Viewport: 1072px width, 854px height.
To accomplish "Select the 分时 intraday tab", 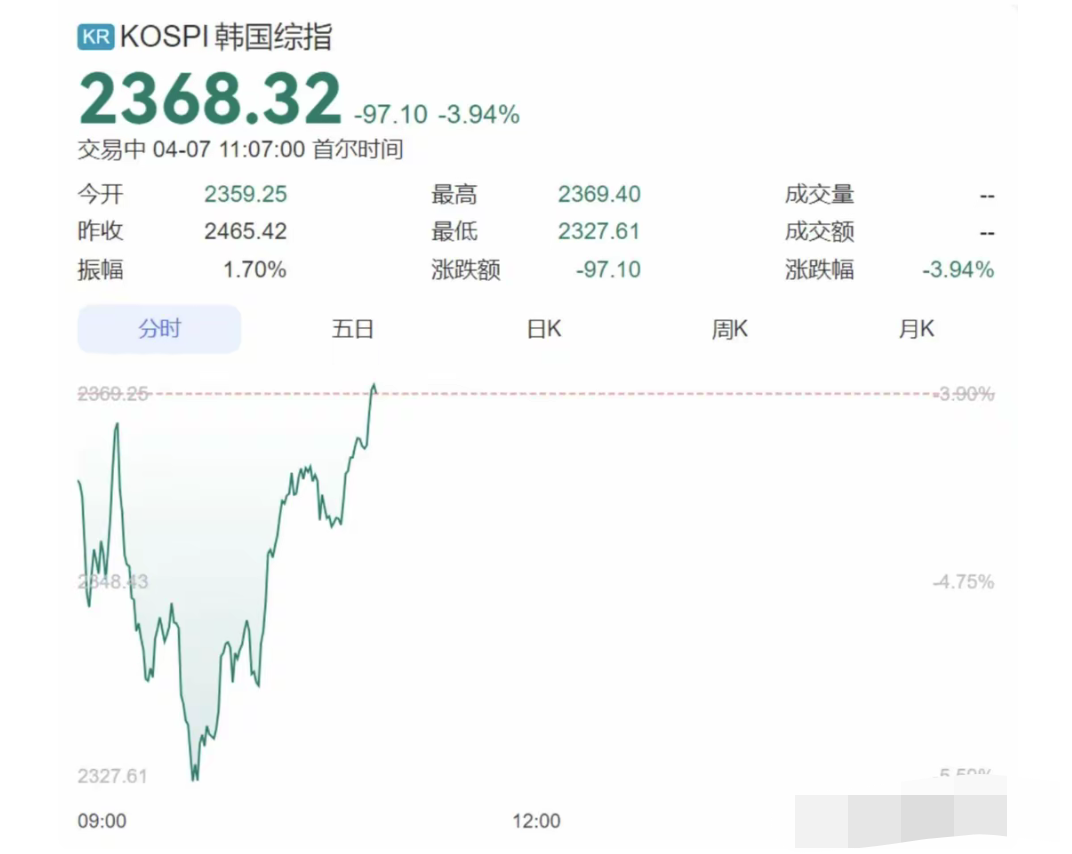I will coord(159,329).
